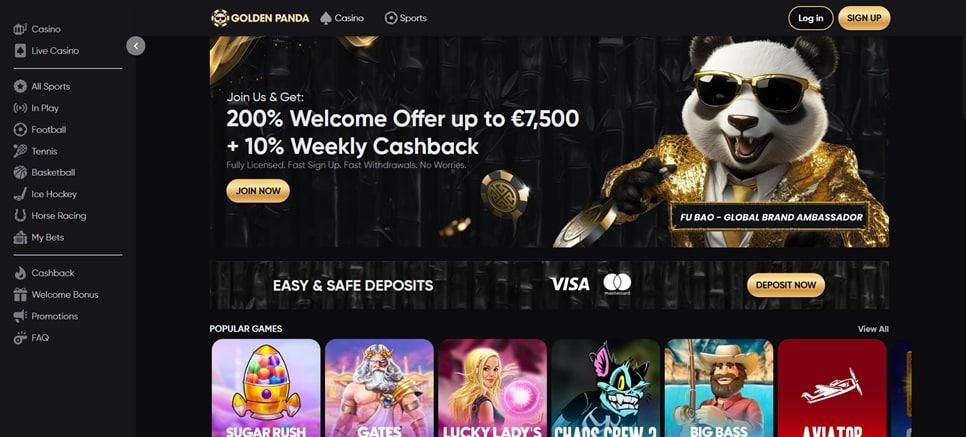
Task: Click JOIN NOW on the welcome banner
Action: pyautogui.click(x=258, y=191)
